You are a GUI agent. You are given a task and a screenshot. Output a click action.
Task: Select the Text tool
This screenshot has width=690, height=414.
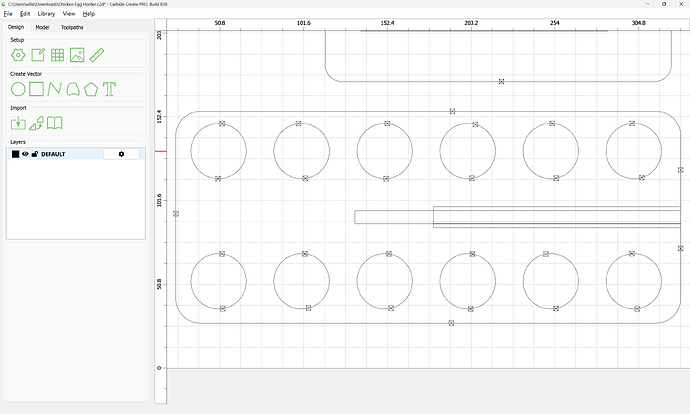(109, 90)
